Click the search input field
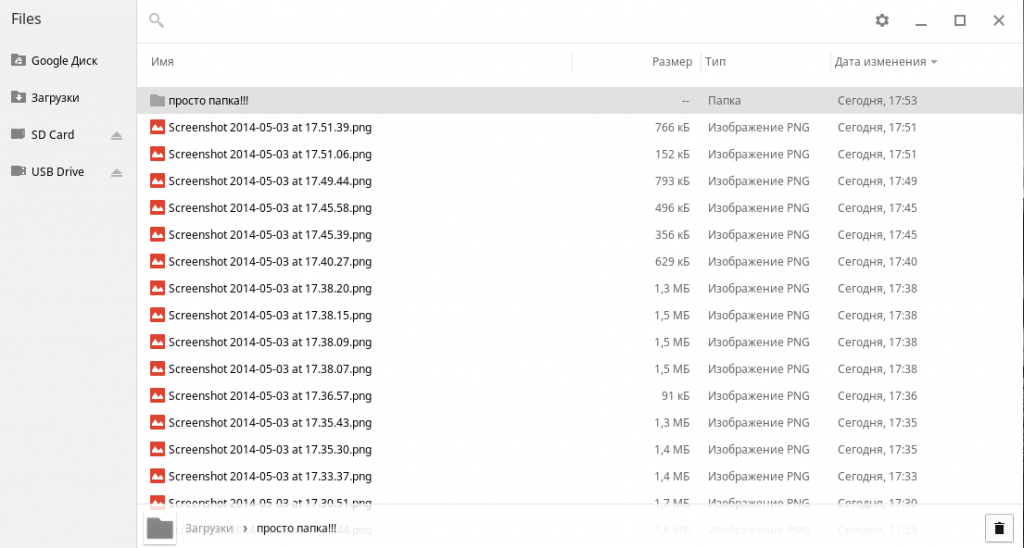This screenshot has height=548, width=1024. tap(500, 21)
